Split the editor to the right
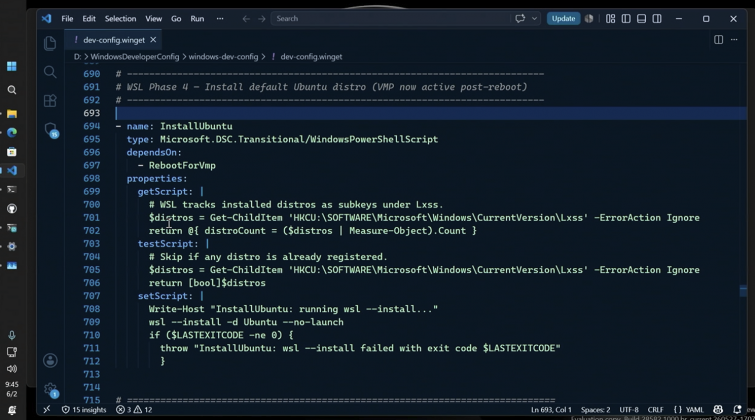 coord(718,39)
